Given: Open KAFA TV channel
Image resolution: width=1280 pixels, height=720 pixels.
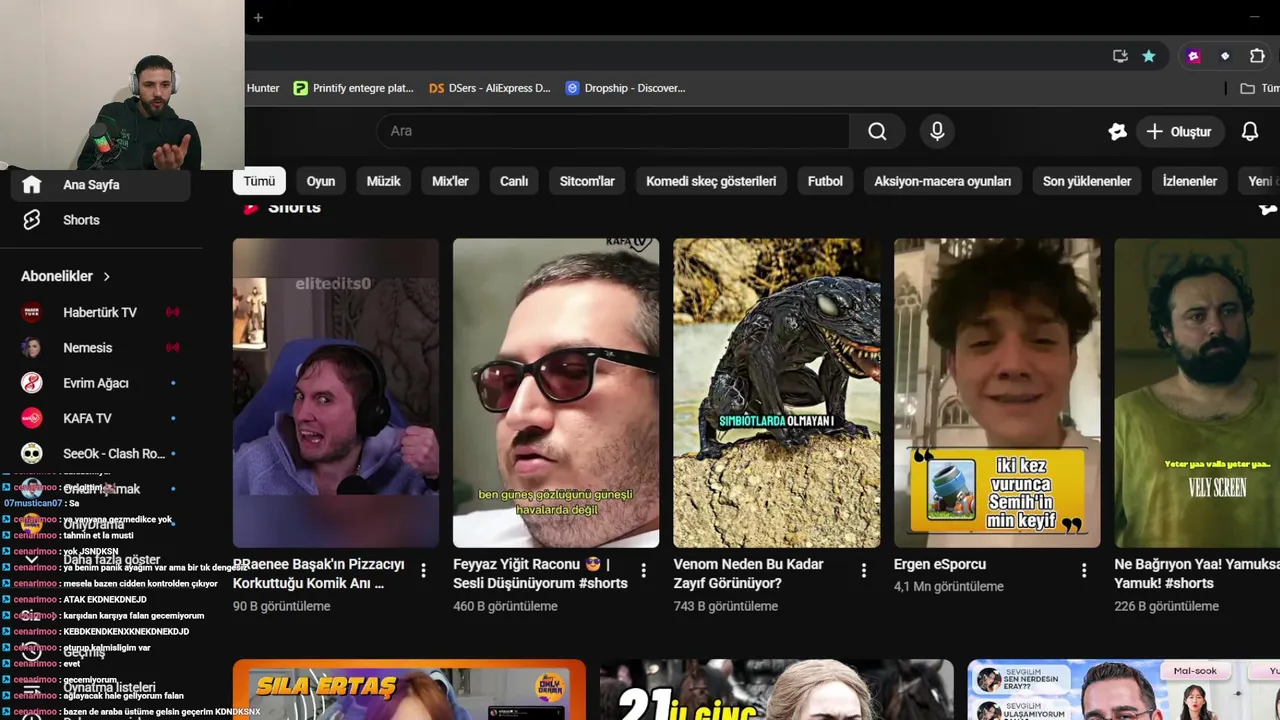Looking at the screenshot, I should pyautogui.click(x=100, y=418).
